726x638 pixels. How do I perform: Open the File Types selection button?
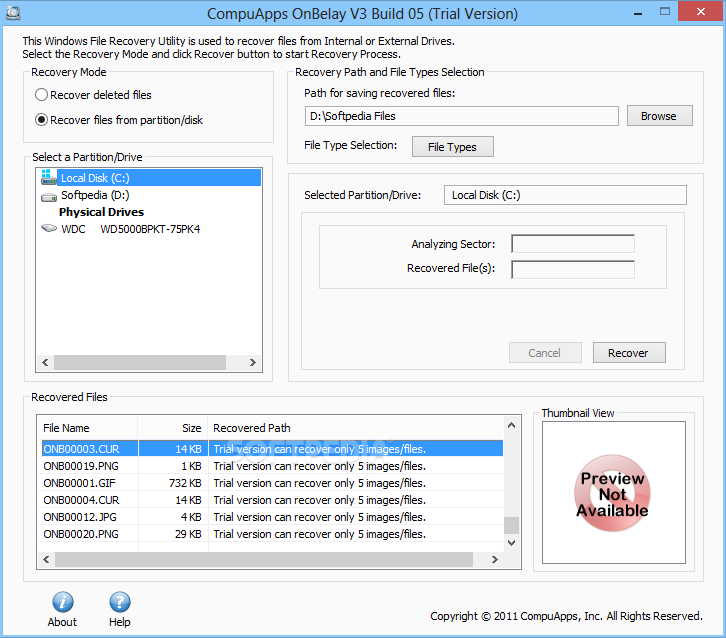[x=452, y=147]
